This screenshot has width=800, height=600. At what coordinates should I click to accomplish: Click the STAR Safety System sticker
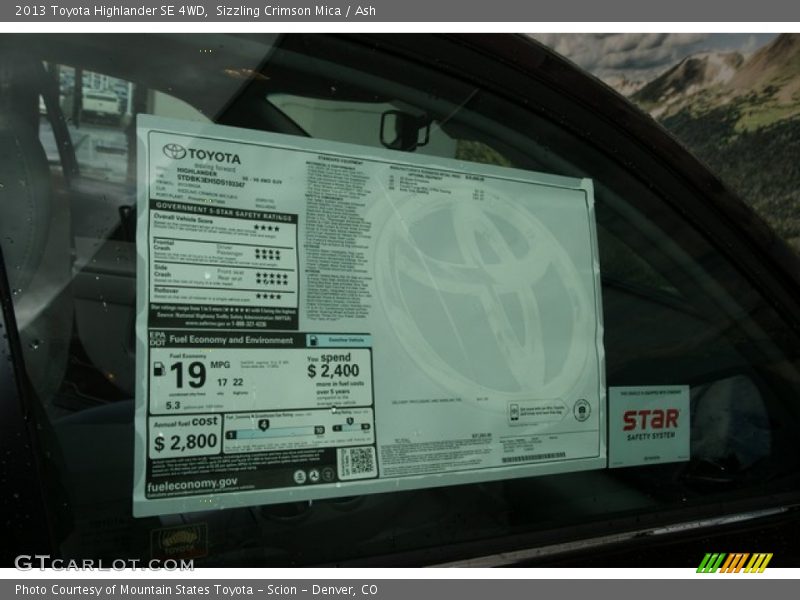(x=649, y=425)
